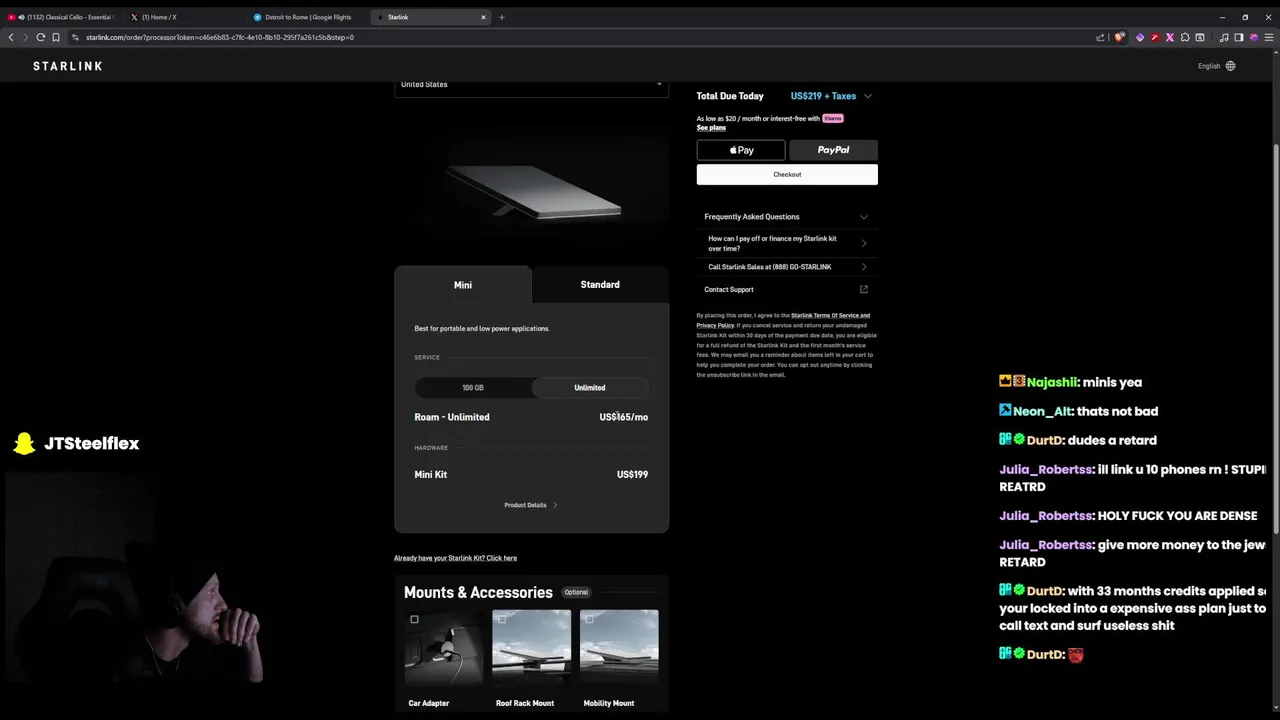Click the Roam - Unlimited plan text
The width and height of the screenshot is (1280, 720).
click(x=452, y=417)
